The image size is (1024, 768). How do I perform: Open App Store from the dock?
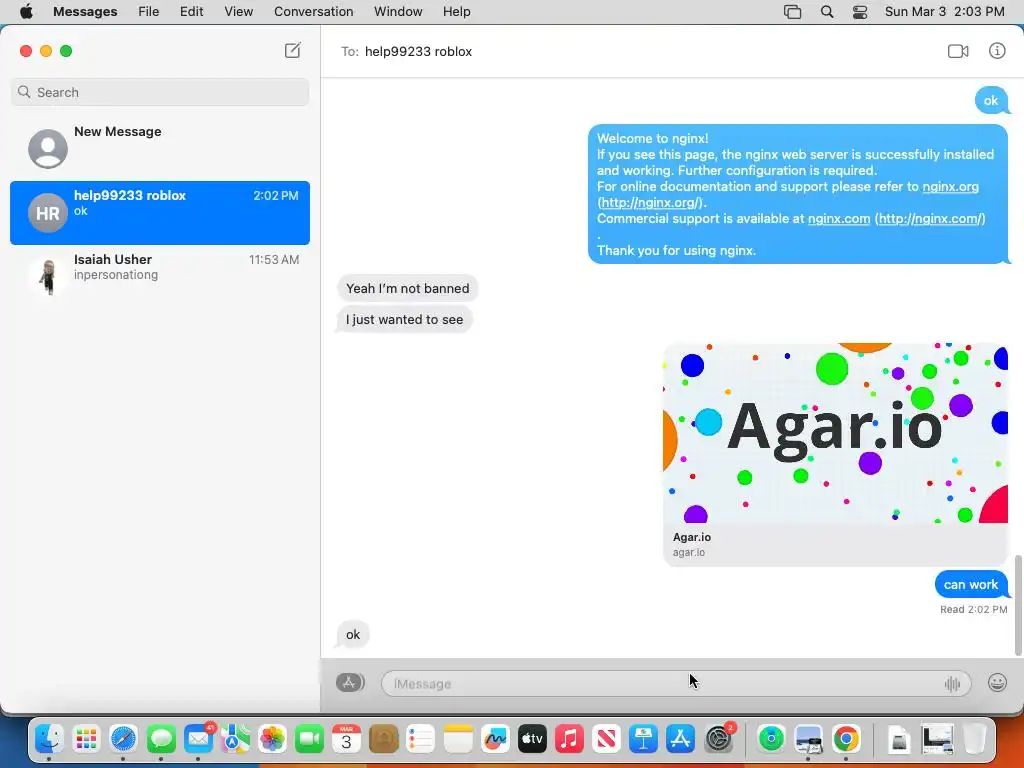point(680,739)
